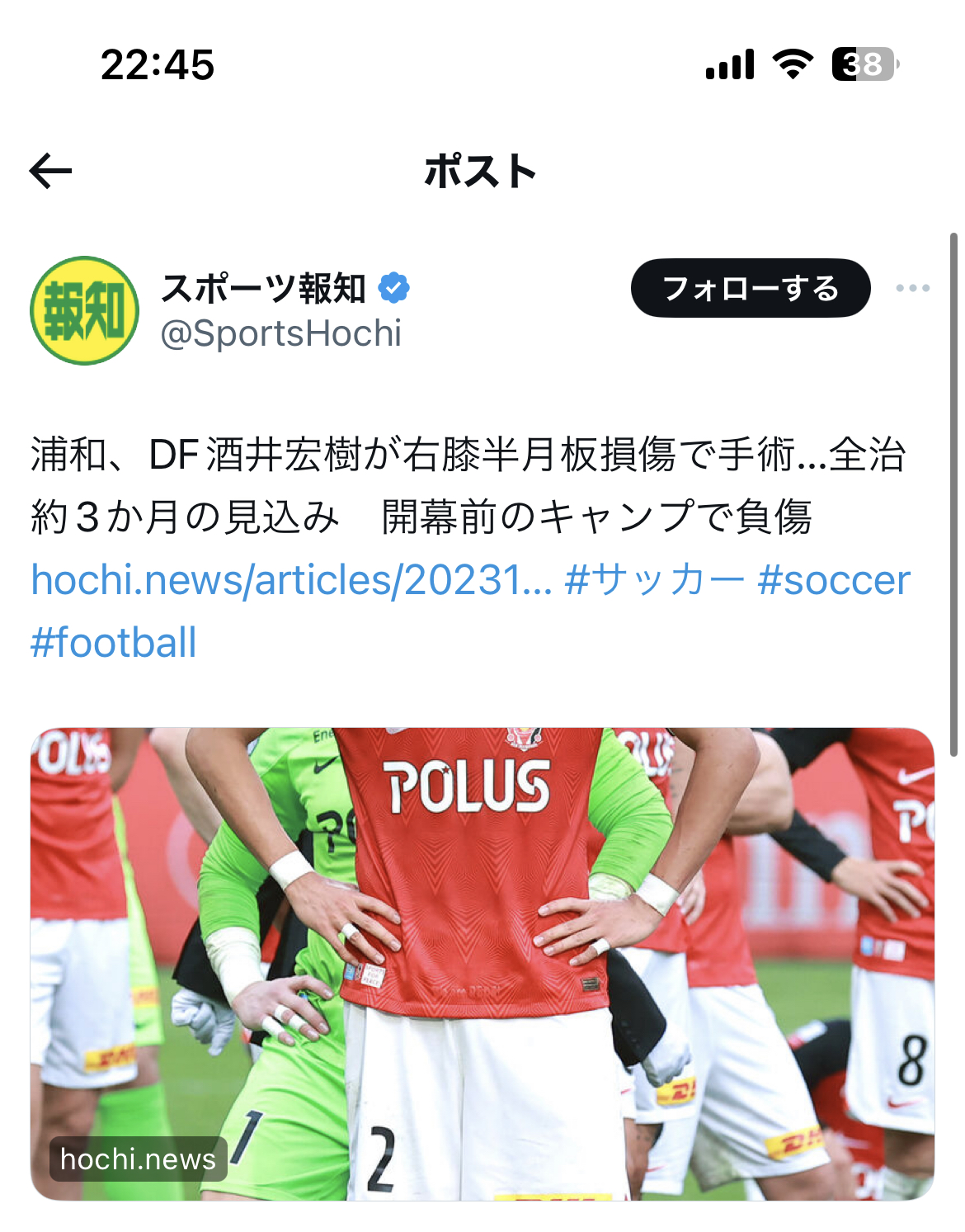Viewport: 965px width, 1232px height.
Task: Tap the 22:45 clock in status bar
Action: [x=158, y=64]
